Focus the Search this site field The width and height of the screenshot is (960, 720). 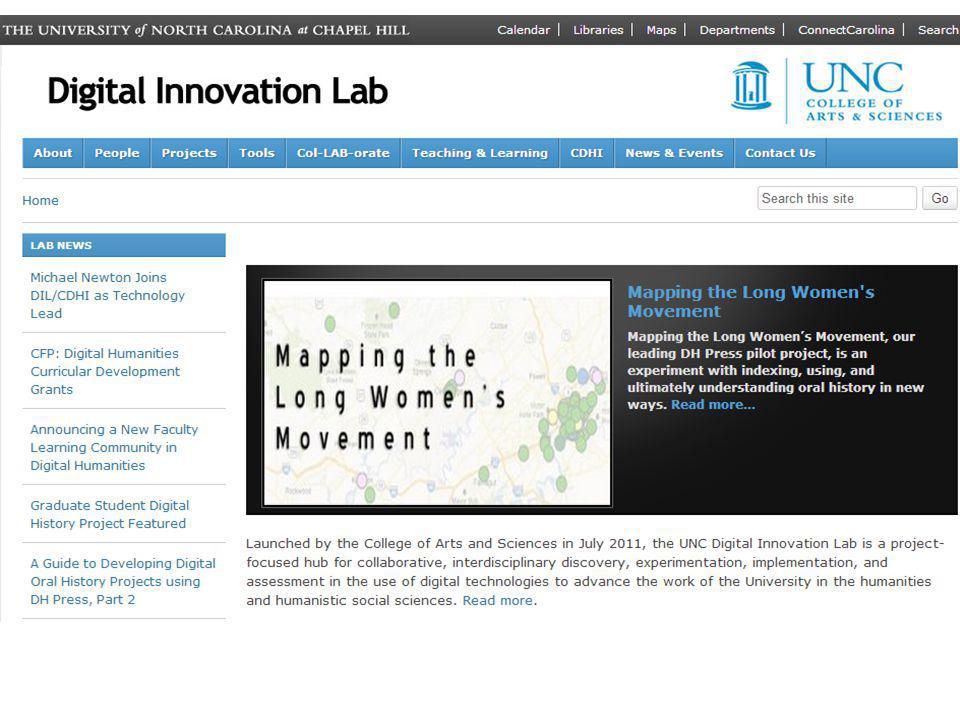pyautogui.click(x=836, y=198)
